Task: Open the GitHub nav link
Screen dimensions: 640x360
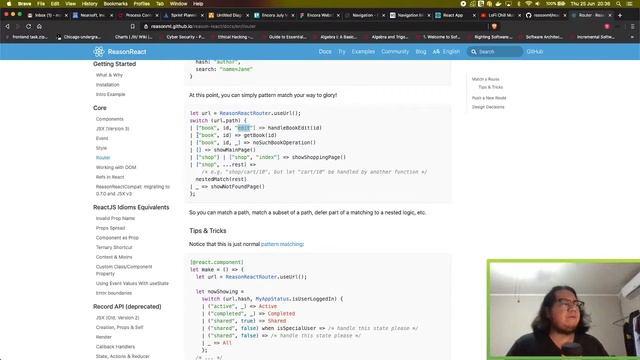Action: click(535, 52)
